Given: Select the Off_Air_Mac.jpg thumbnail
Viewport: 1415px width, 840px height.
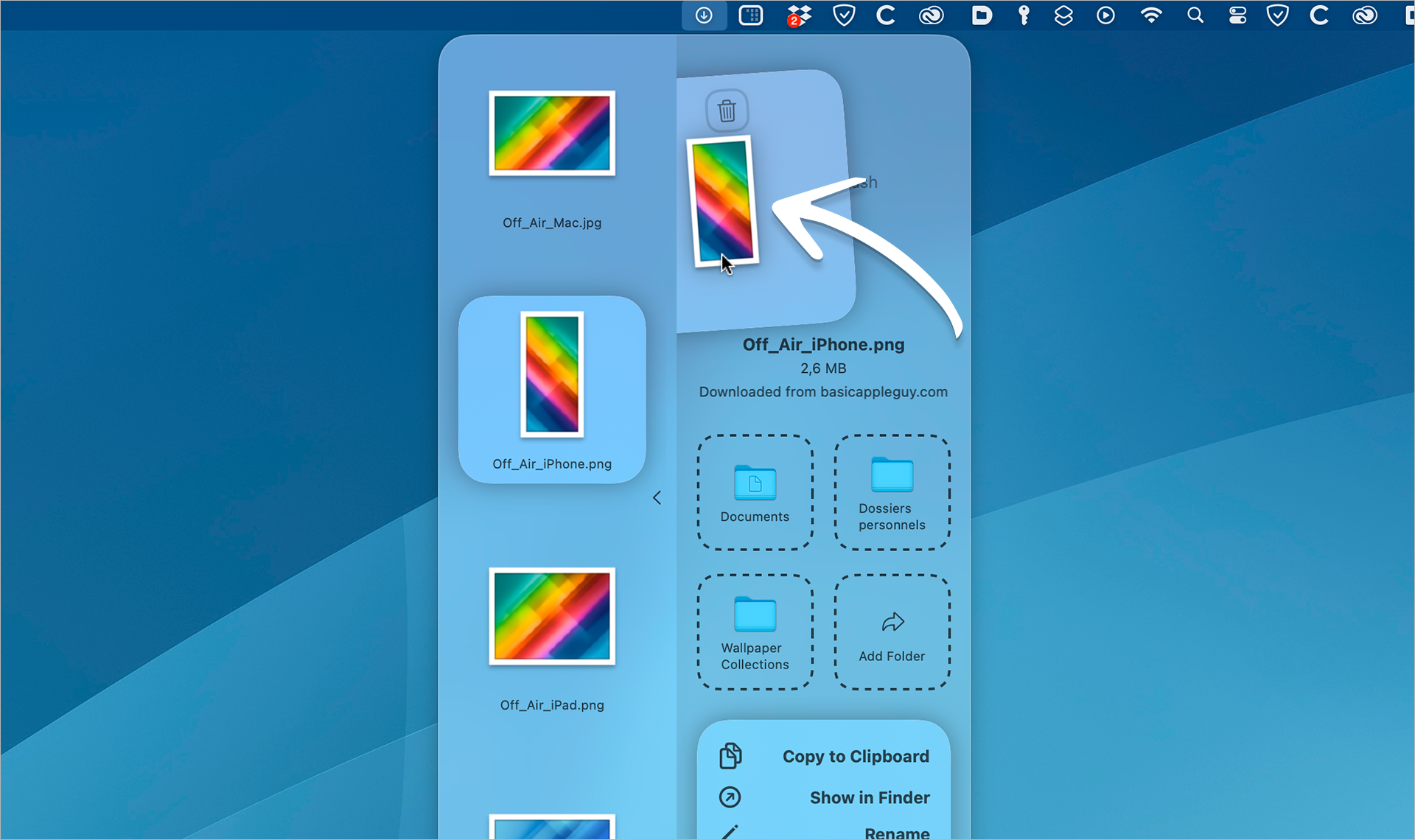Looking at the screenshot, I should 552,133.
